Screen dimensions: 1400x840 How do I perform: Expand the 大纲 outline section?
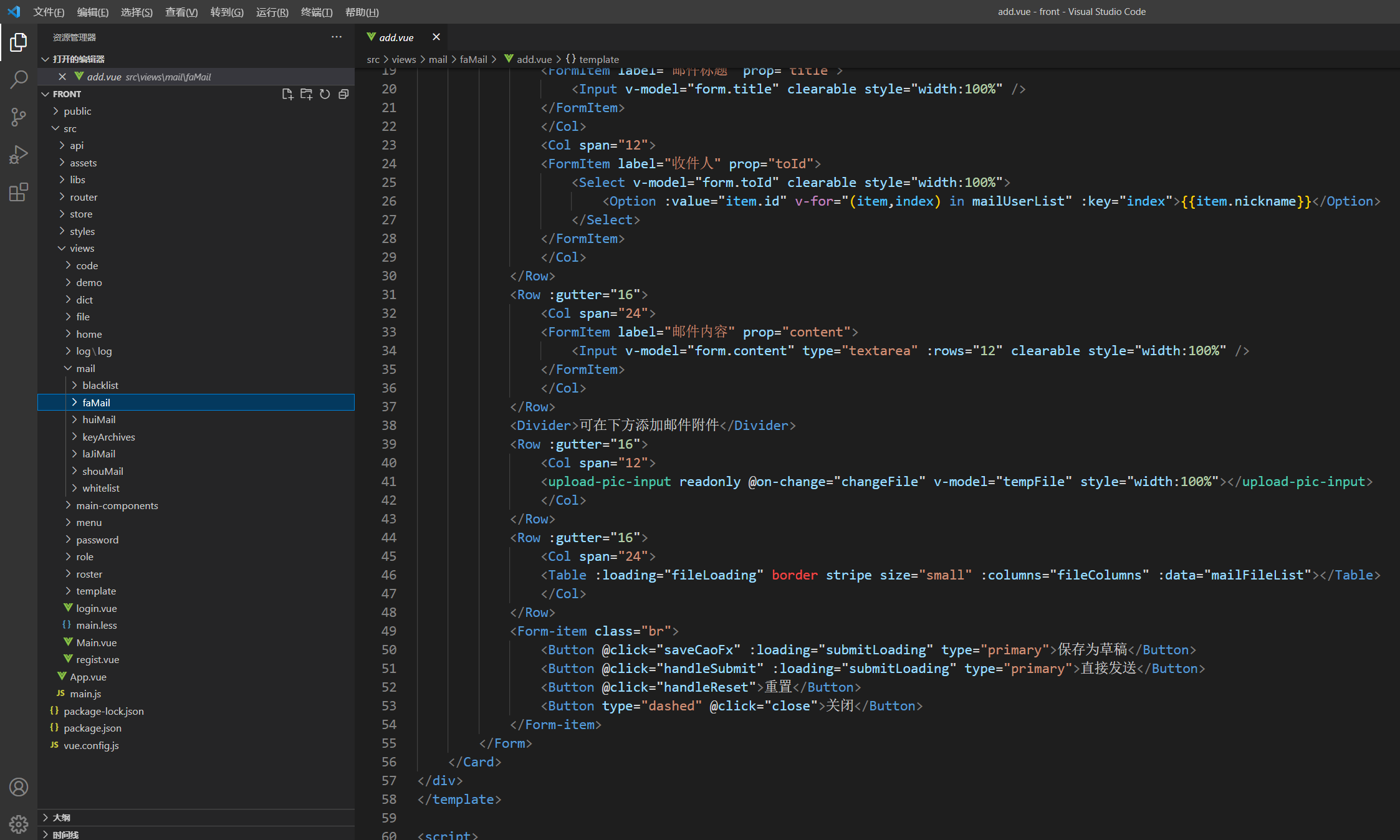[x=61, y=817]
